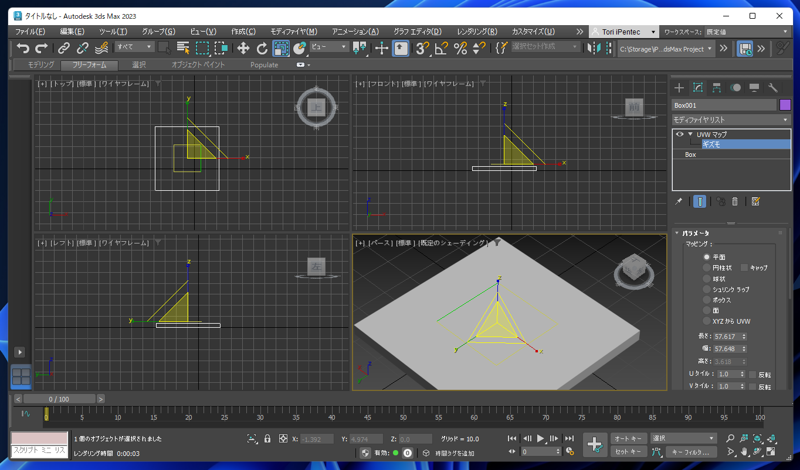800x470 pixels.
Task: Click the キー フィルタ button
Action: (691, 452)
